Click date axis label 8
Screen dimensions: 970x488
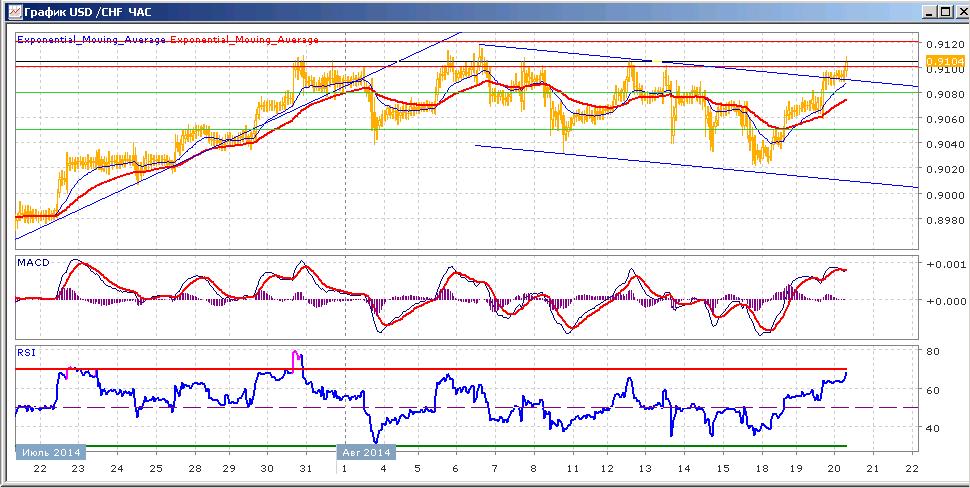(531, 469)
